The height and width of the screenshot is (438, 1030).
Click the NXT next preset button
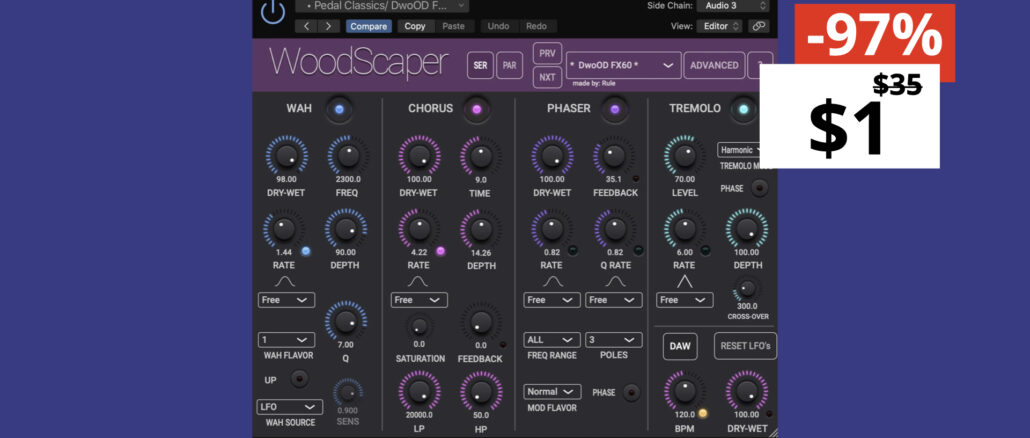(547, 77)
